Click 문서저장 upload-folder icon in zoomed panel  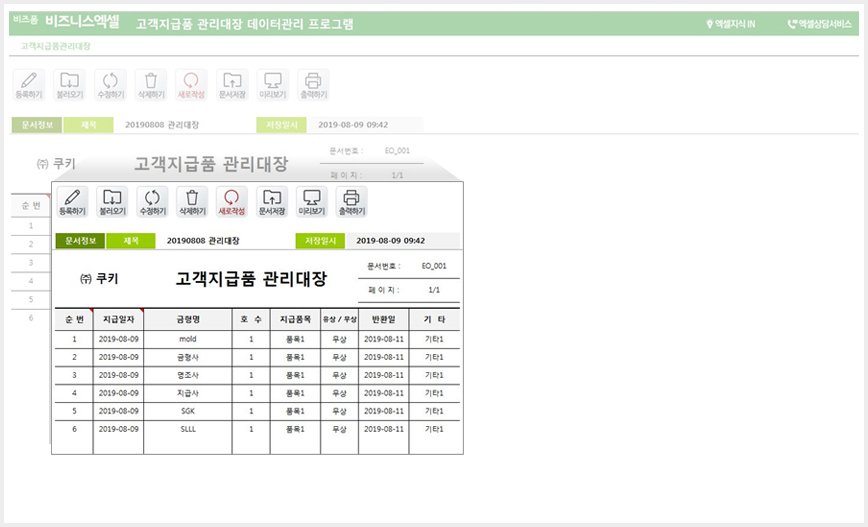pos(272,202)
